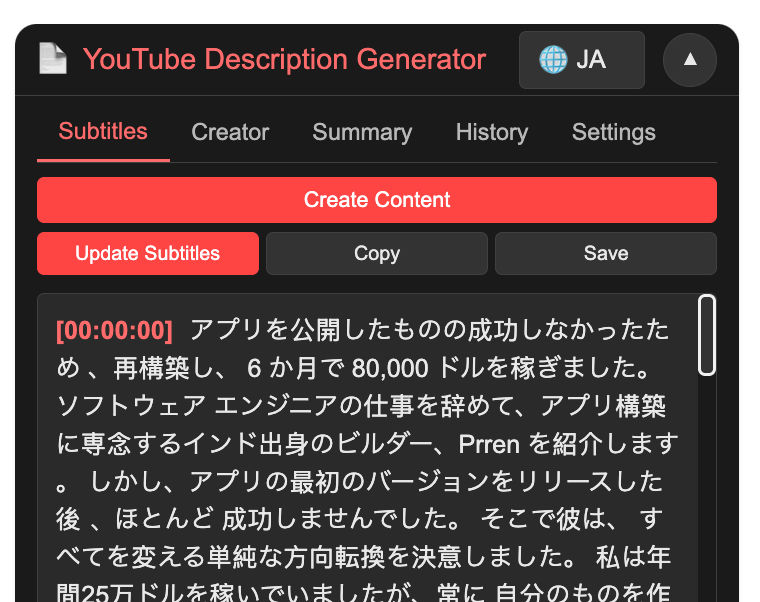Viewport: 760px width, 602px height.
Task: Open the JA language selector
Action: pos(581,60)
